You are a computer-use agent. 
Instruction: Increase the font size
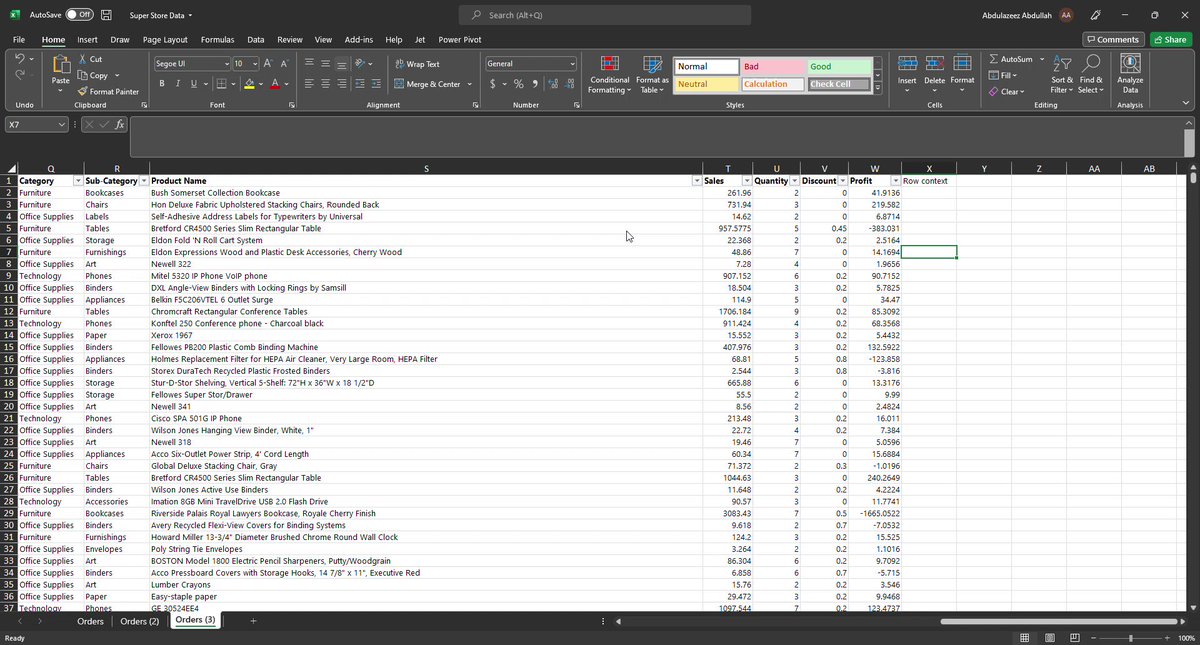(268, 64)
